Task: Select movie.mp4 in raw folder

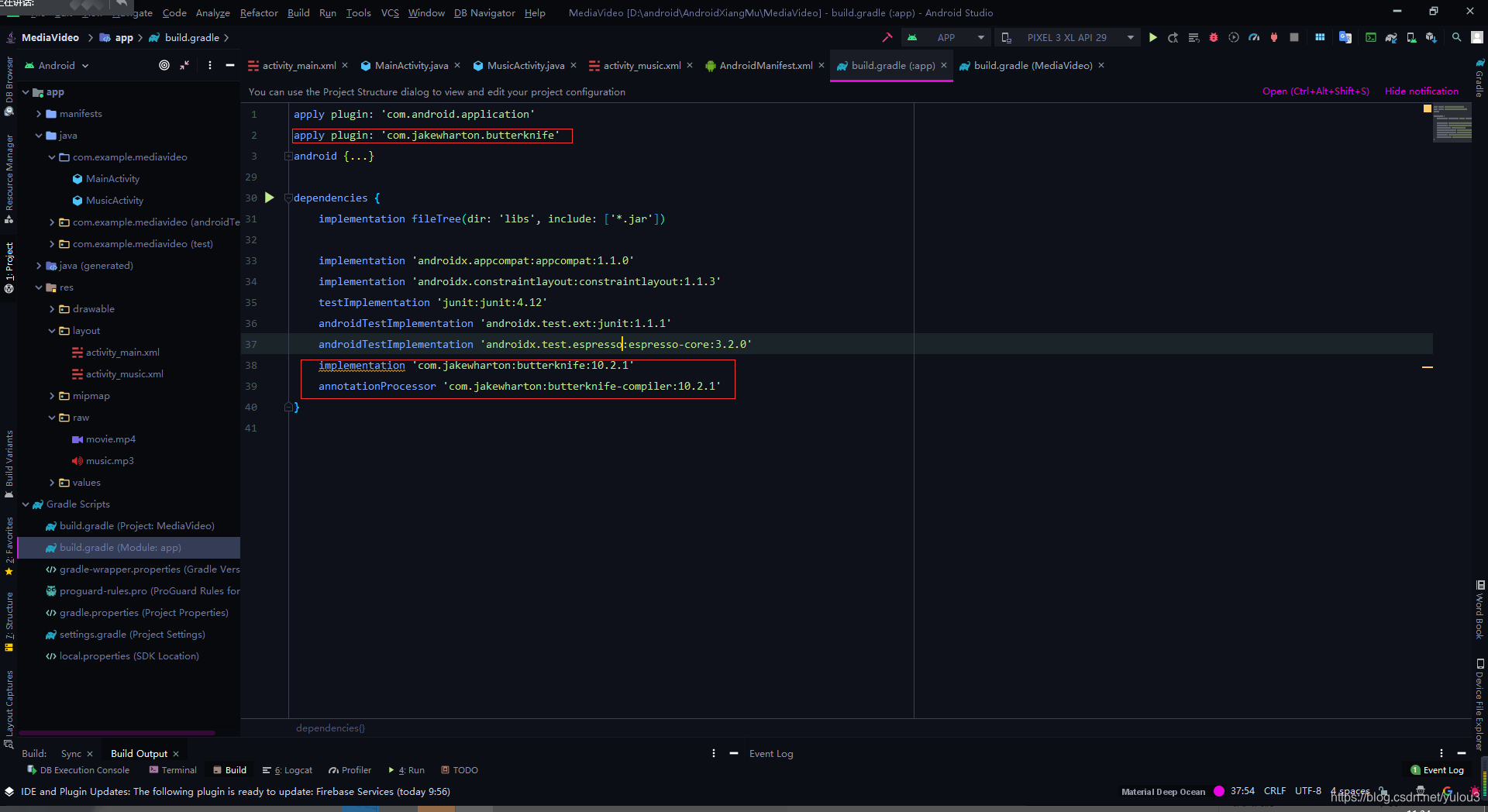Action: point(111,439)
